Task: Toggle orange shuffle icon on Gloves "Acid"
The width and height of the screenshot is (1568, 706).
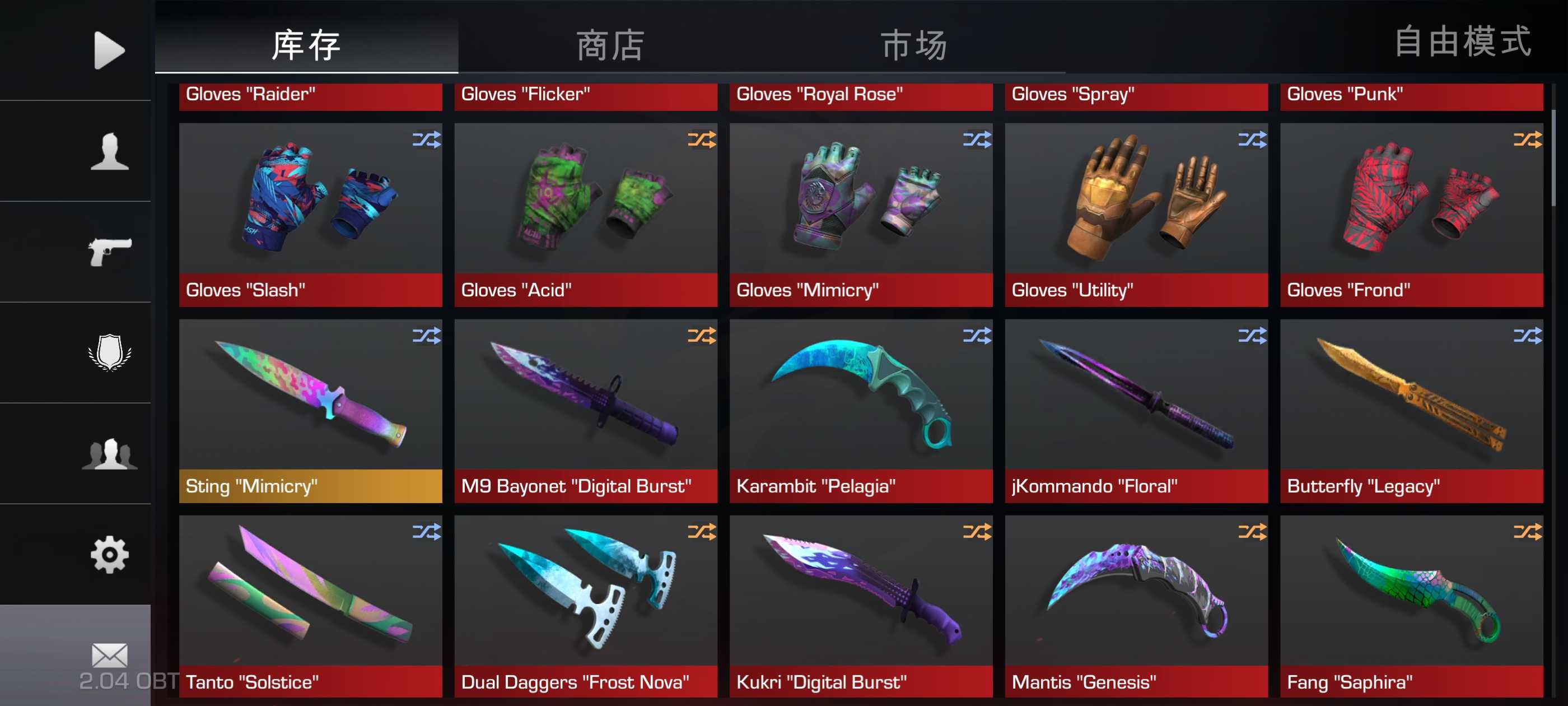Action: [x=702, y=140]
